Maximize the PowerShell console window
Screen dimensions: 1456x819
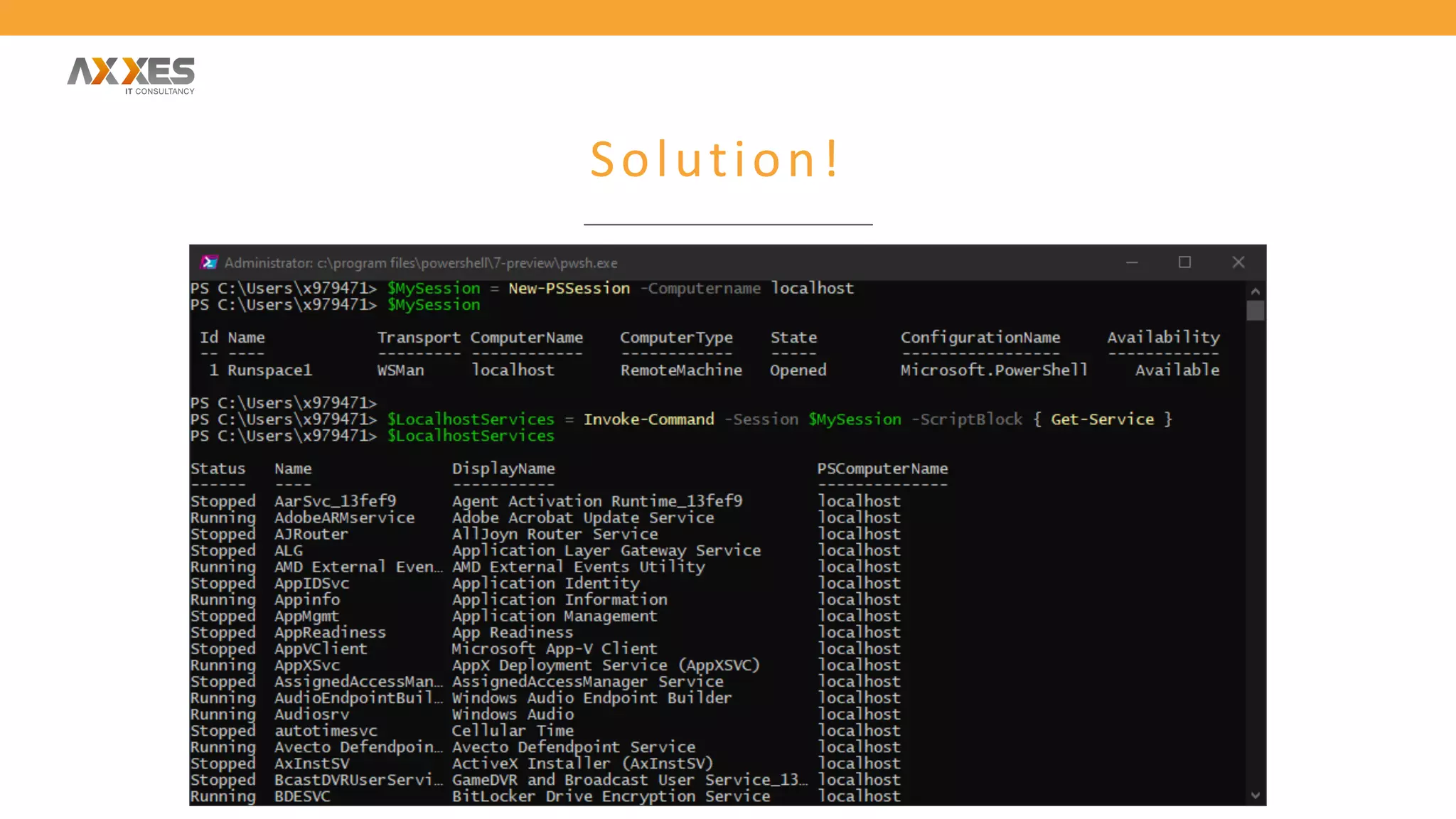[1184, 262]
